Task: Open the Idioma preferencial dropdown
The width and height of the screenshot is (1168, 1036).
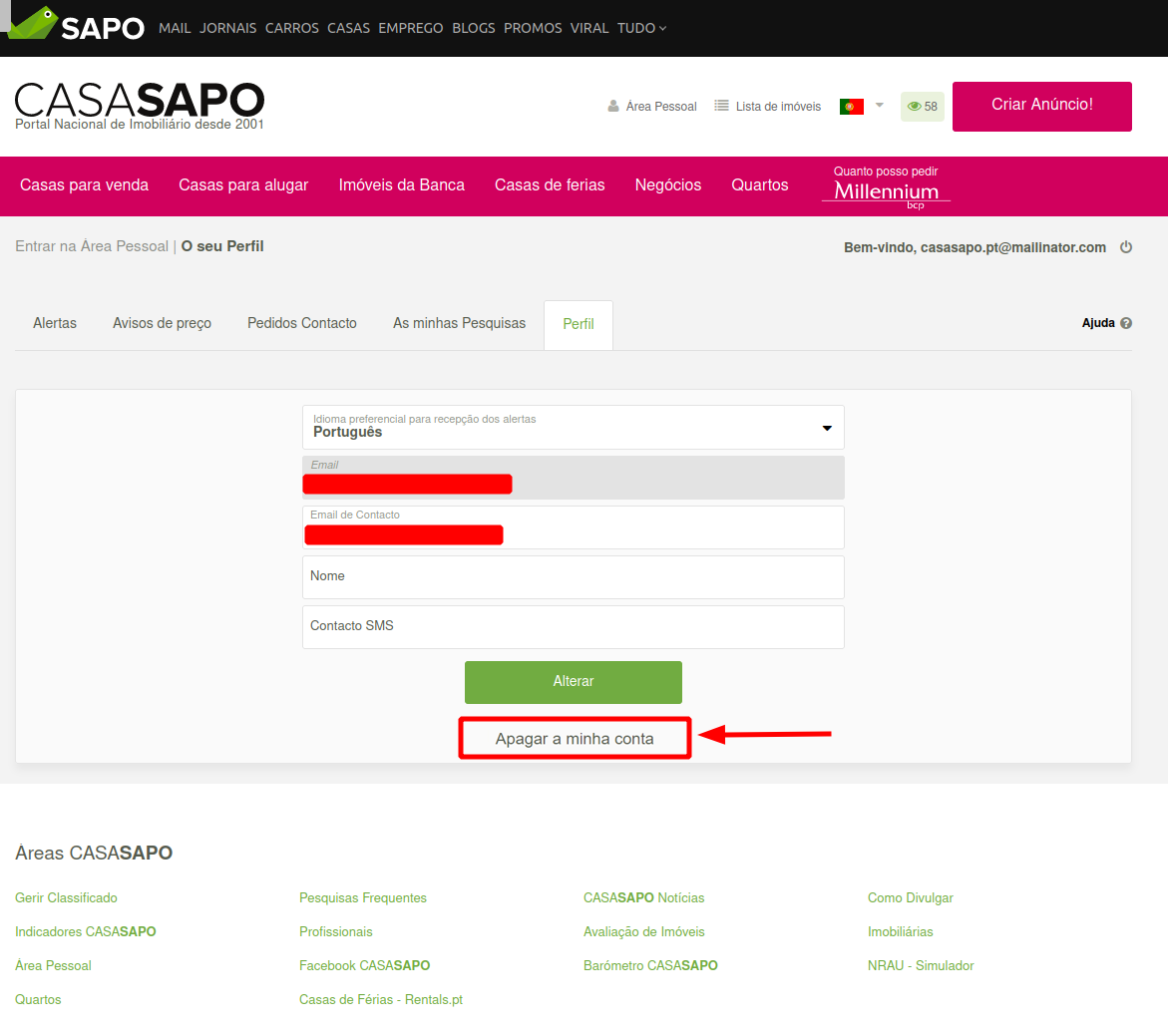Action: (x=573, y=427)
